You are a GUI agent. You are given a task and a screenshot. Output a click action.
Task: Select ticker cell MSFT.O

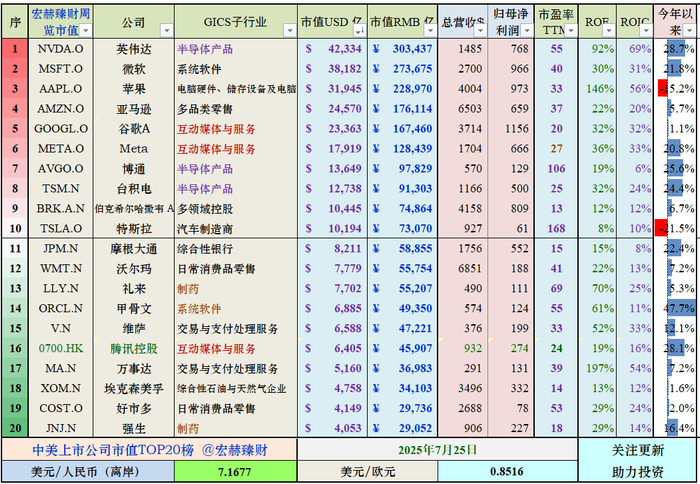click(61, 69)
